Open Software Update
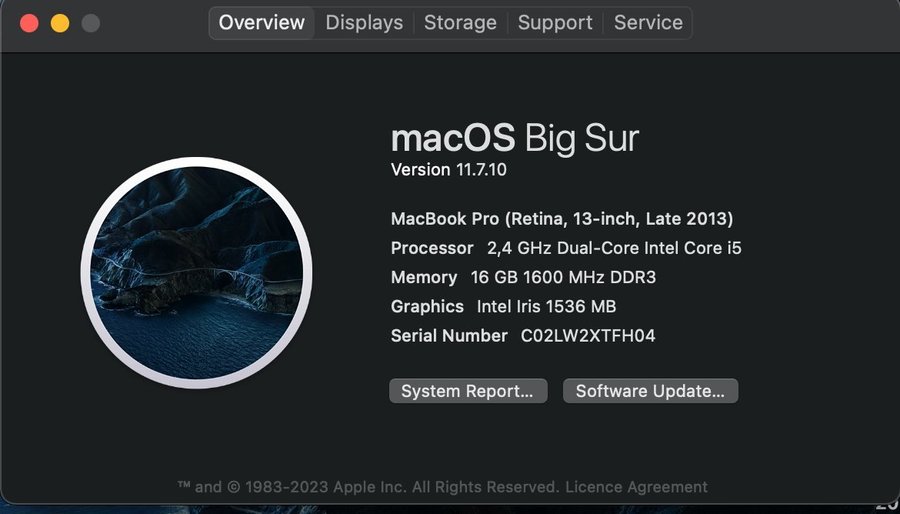The width and height of the screenshot is (900, 514). (x=650, y=391)
